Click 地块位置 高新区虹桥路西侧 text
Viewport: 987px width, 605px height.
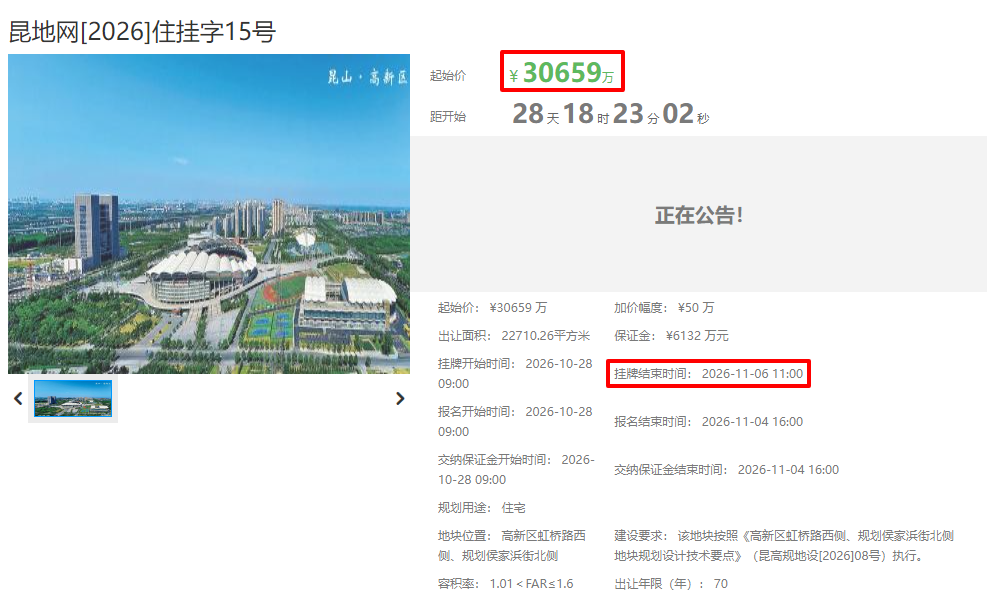tap(512, 545)
